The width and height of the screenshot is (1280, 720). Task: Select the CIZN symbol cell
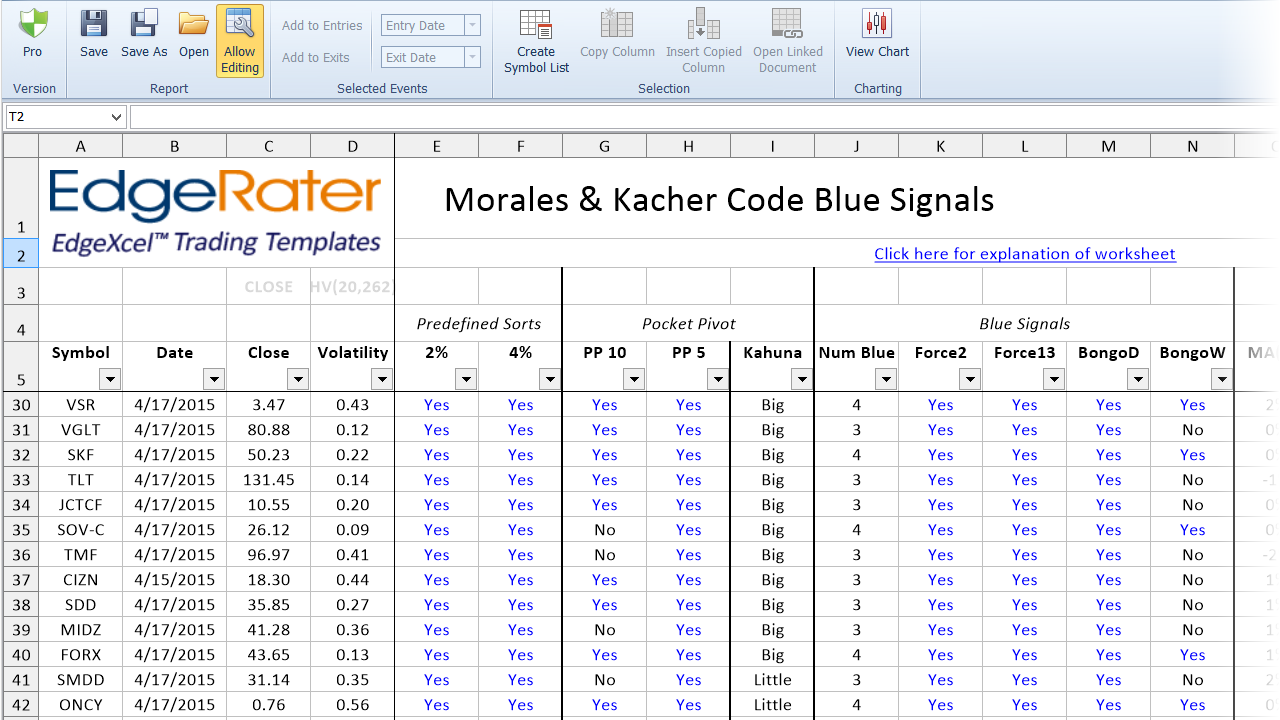pos(81,580)
